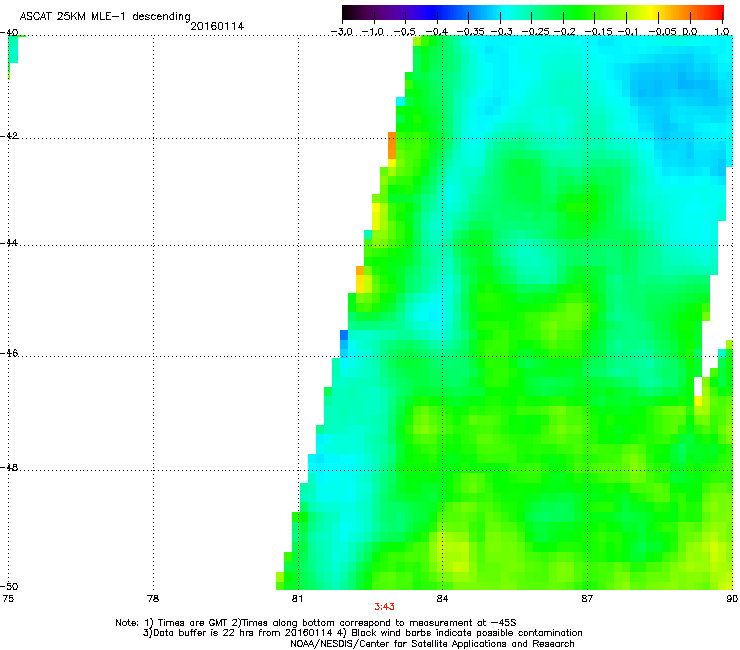Click the colorbar label -3.0
Viewport: 740px width, 650px height.
pos(342,32)
